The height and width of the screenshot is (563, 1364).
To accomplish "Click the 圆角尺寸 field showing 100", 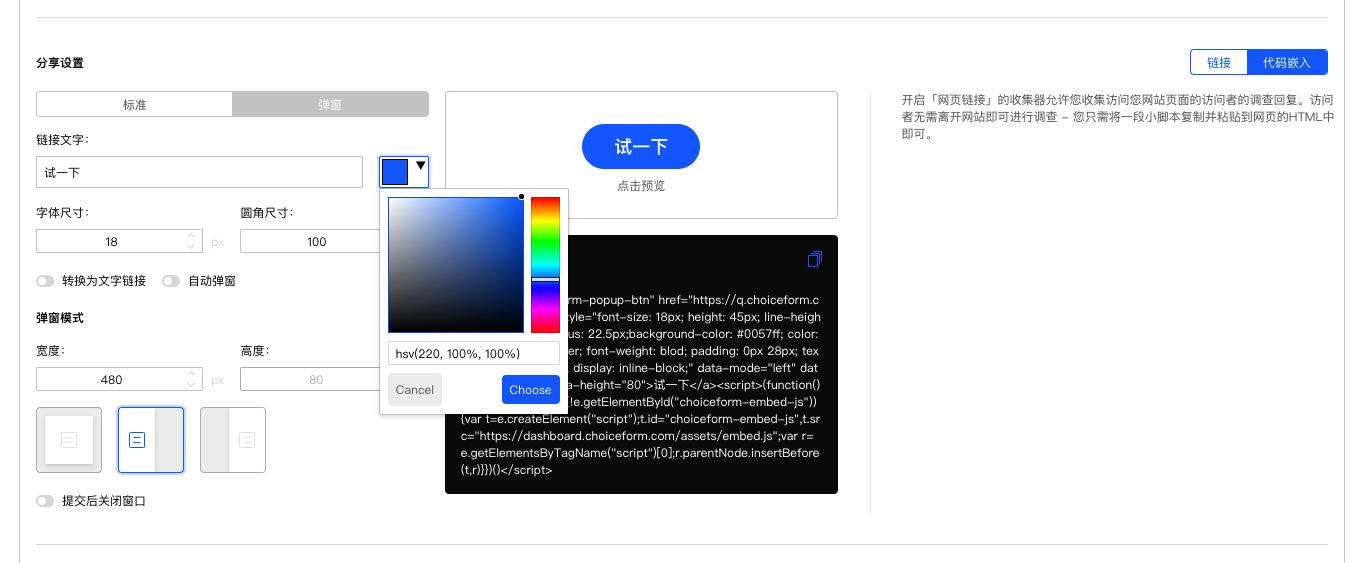I will [310, 242].
